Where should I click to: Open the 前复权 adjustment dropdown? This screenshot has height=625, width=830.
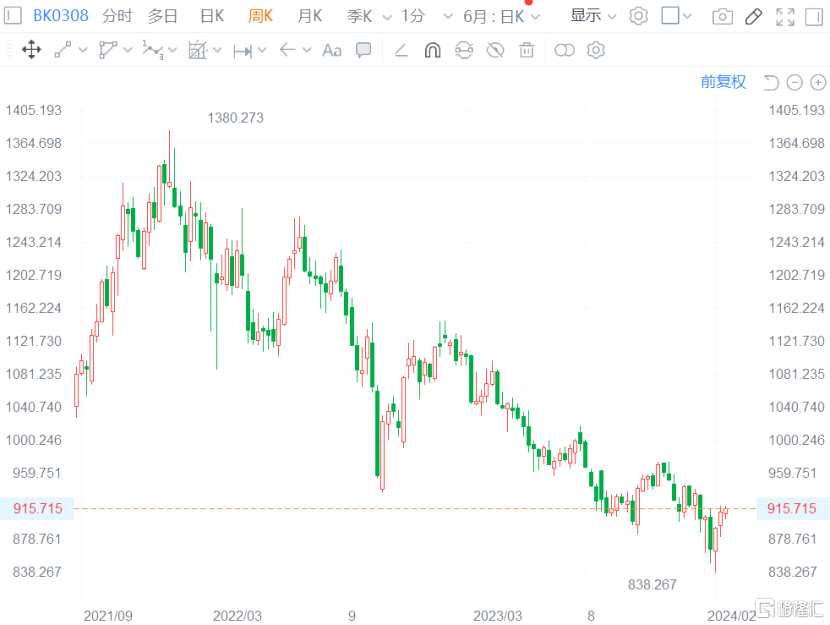coord(722,82)
